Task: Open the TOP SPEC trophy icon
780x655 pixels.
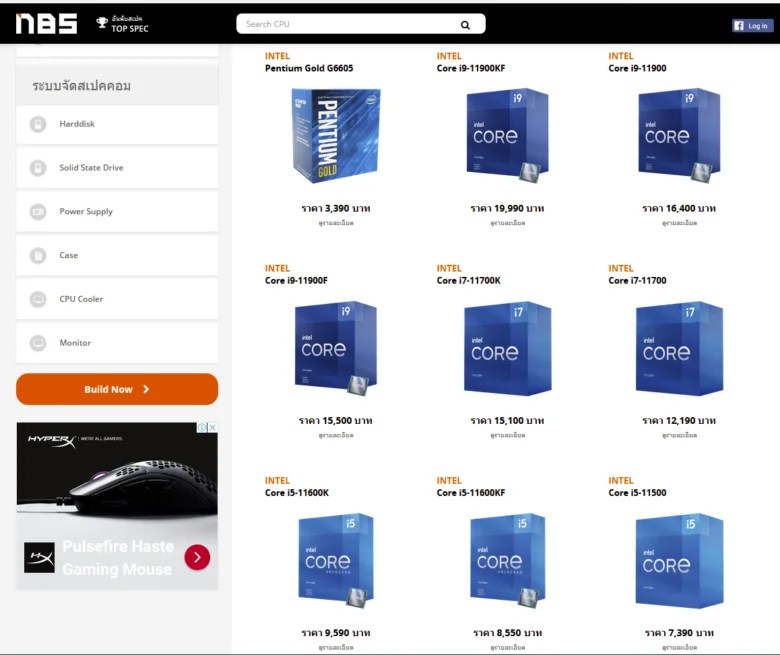Action: (102, 22)
